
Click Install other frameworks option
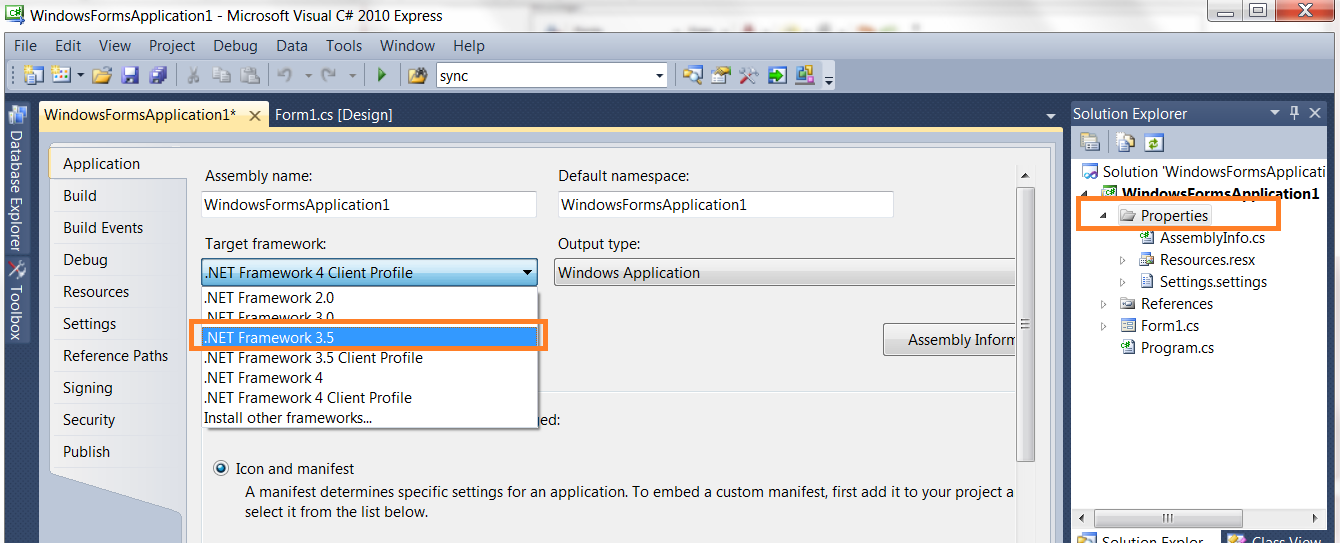pos(288,418)
